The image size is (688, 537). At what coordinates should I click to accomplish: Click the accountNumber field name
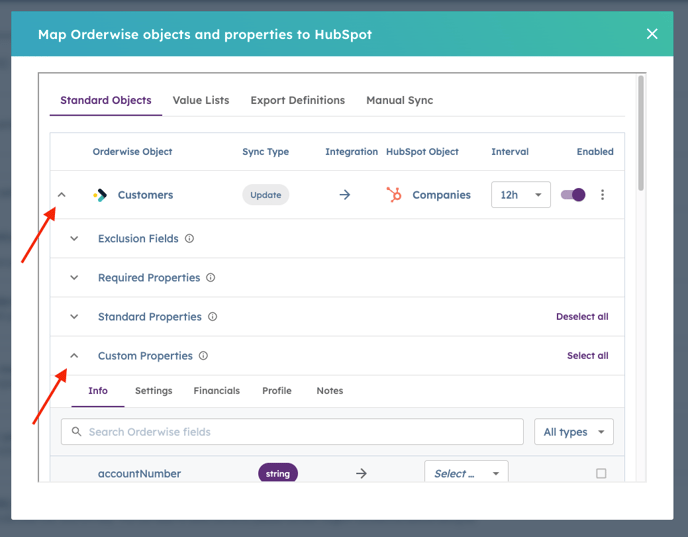click(x=140, y=474)
